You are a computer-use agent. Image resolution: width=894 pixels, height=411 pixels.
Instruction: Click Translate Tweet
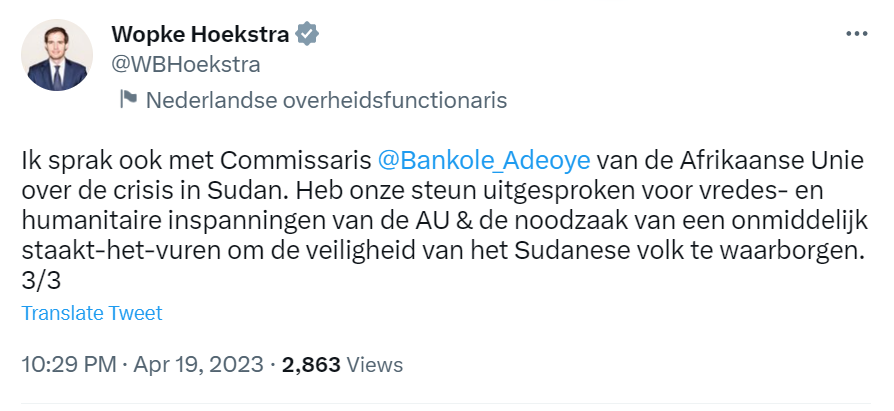[92, 313]
